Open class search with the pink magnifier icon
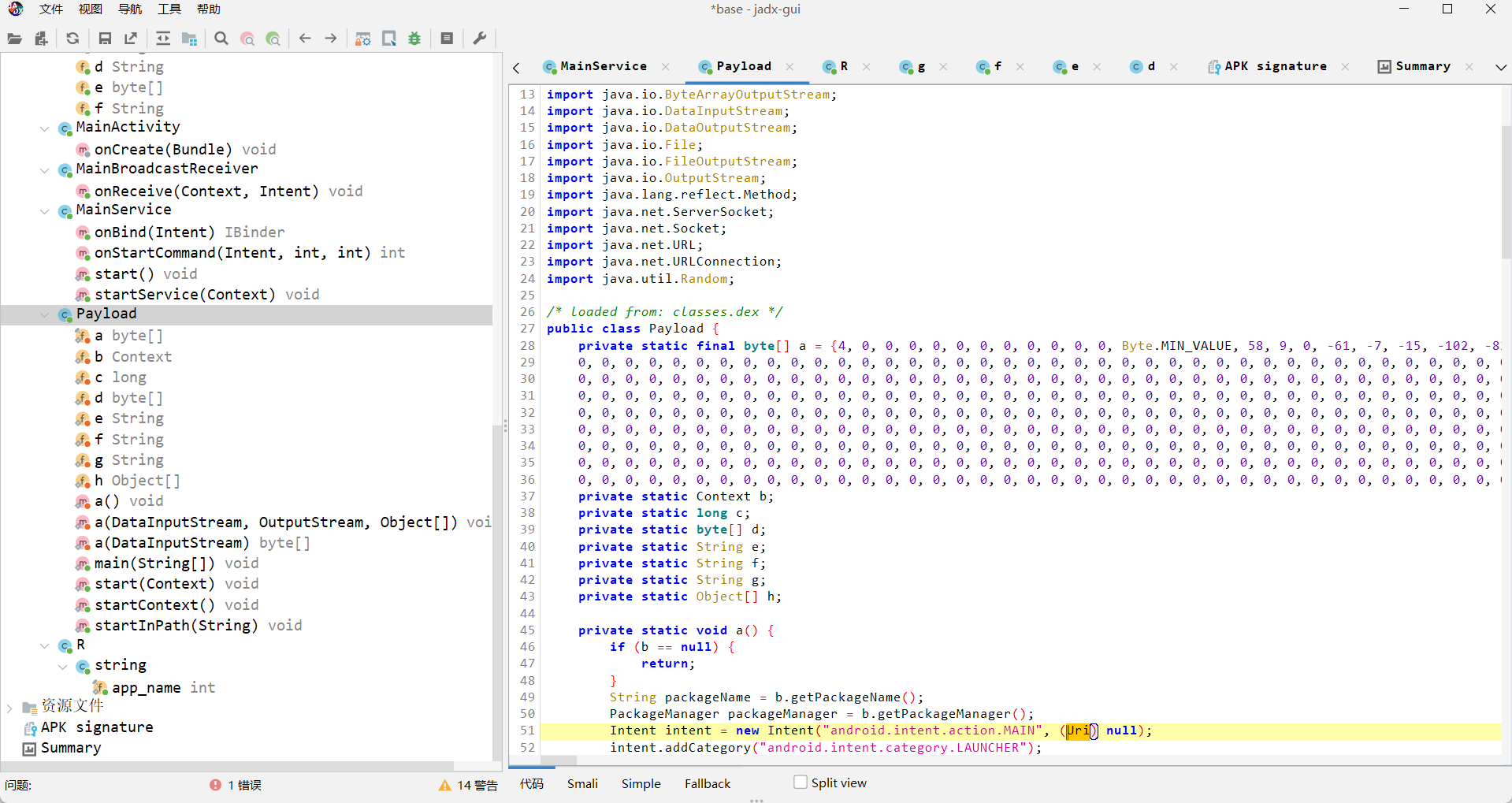This screenshot has height=803, width=1512. coord(247,39)
